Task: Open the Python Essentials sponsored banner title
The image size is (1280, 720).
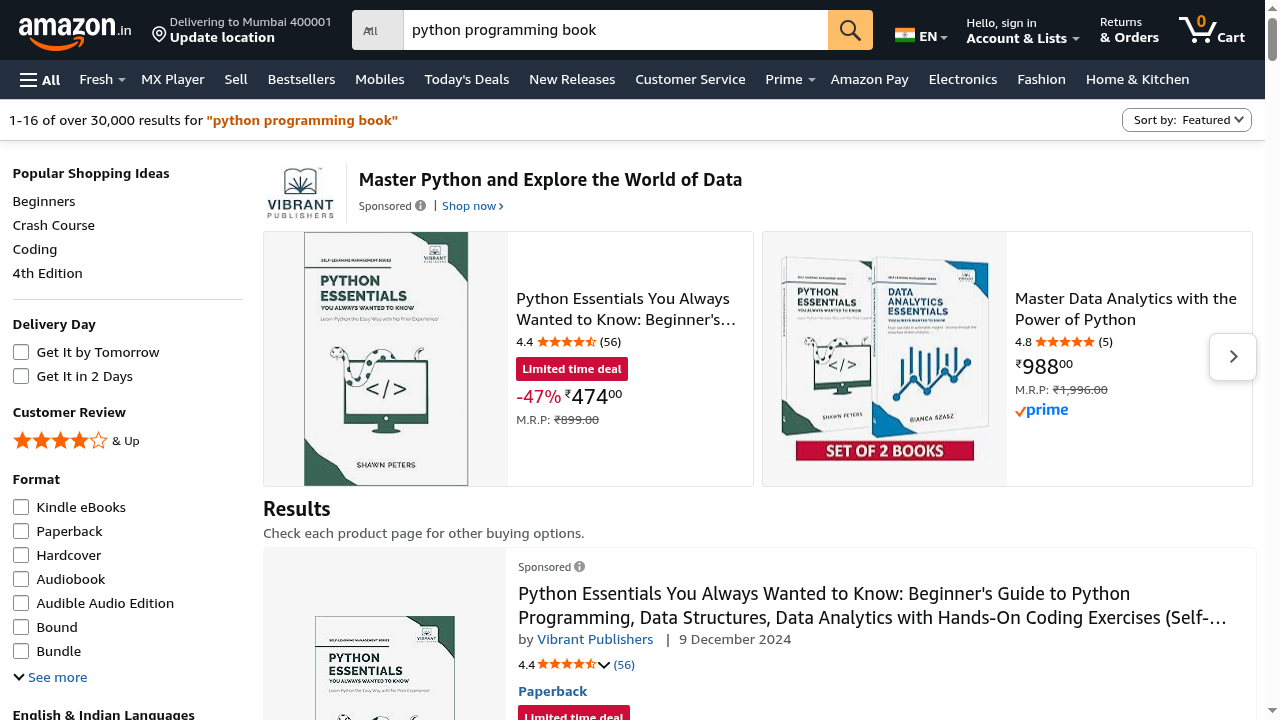Action: pos(626,309)
